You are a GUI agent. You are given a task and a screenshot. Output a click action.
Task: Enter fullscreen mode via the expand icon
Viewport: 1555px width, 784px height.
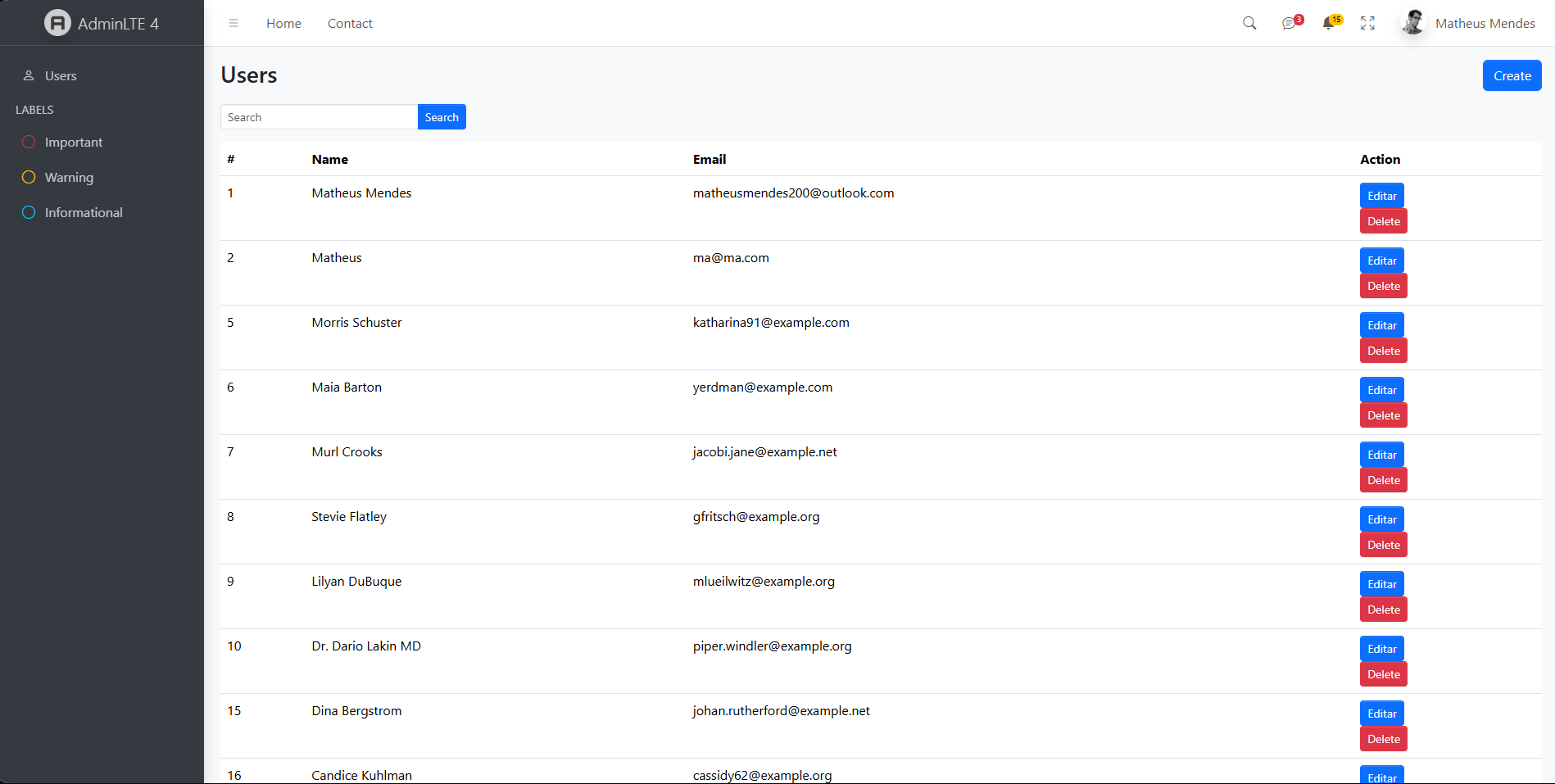coord(1367,23)
